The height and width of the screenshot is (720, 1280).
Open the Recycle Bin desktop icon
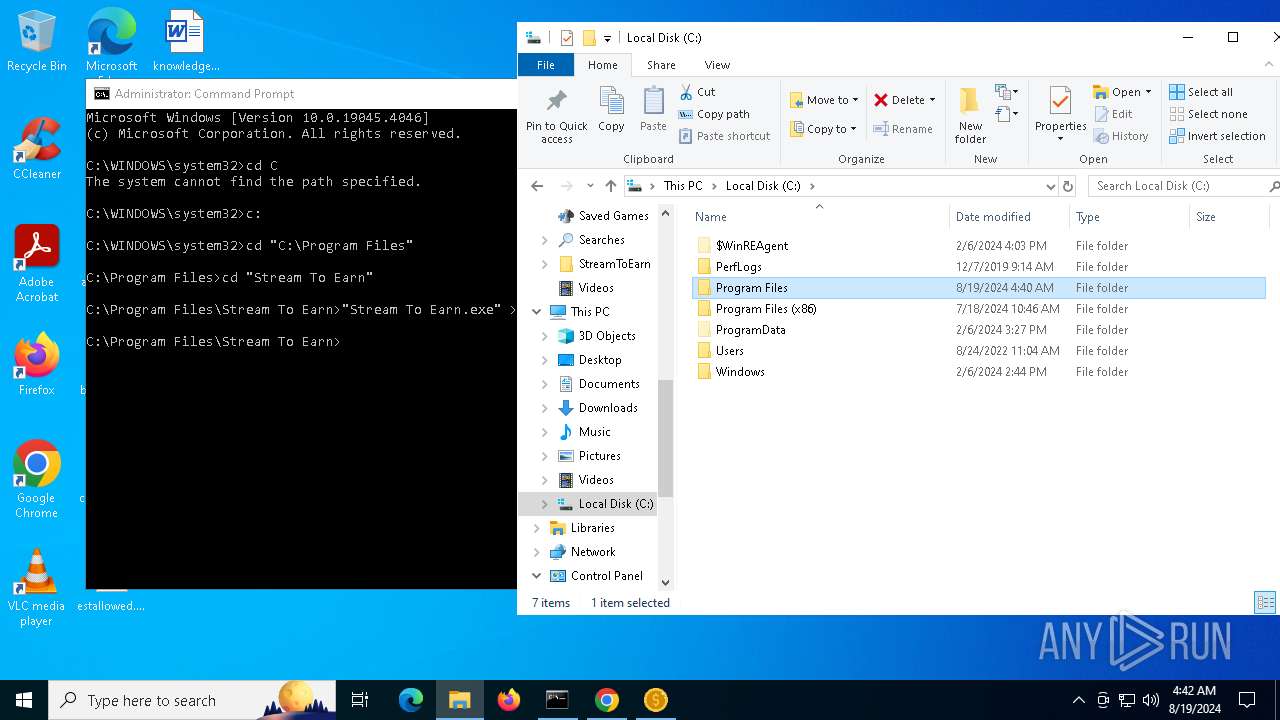tap(37, 42)
